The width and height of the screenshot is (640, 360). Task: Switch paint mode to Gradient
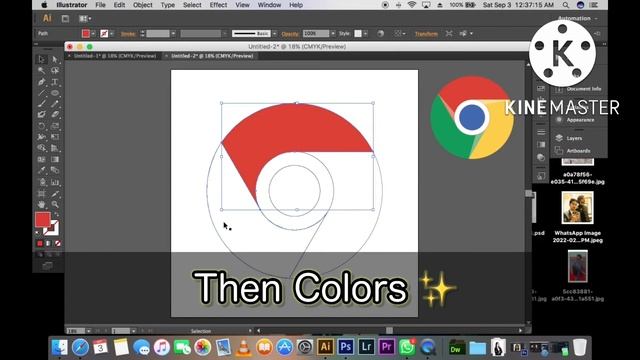click(49, 244)
